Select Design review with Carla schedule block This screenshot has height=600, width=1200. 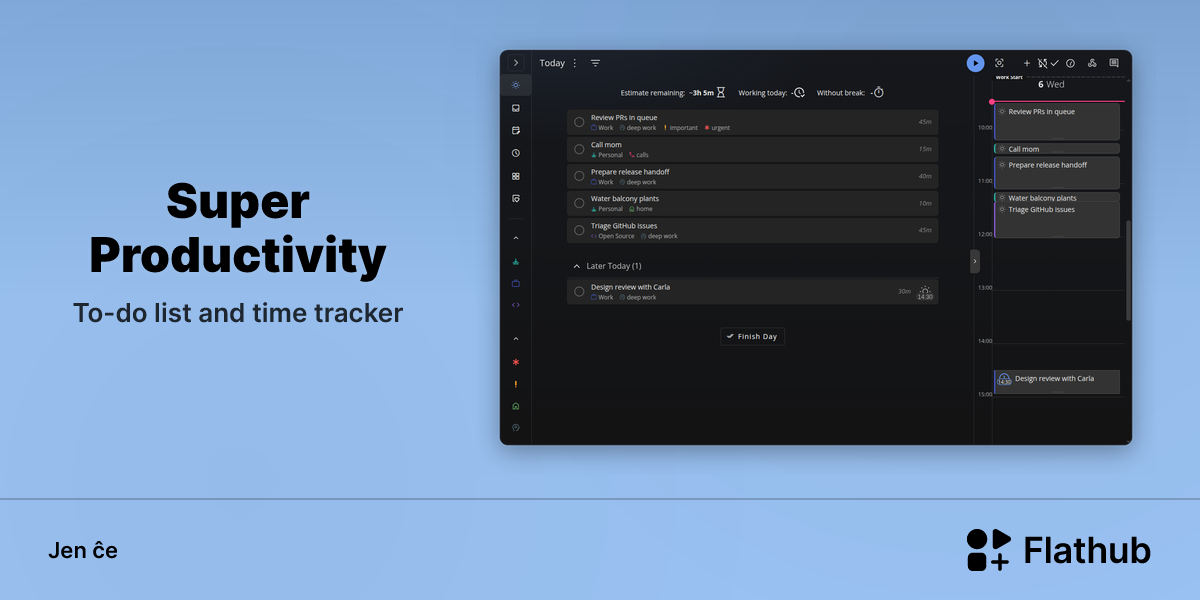point(1057,381)
